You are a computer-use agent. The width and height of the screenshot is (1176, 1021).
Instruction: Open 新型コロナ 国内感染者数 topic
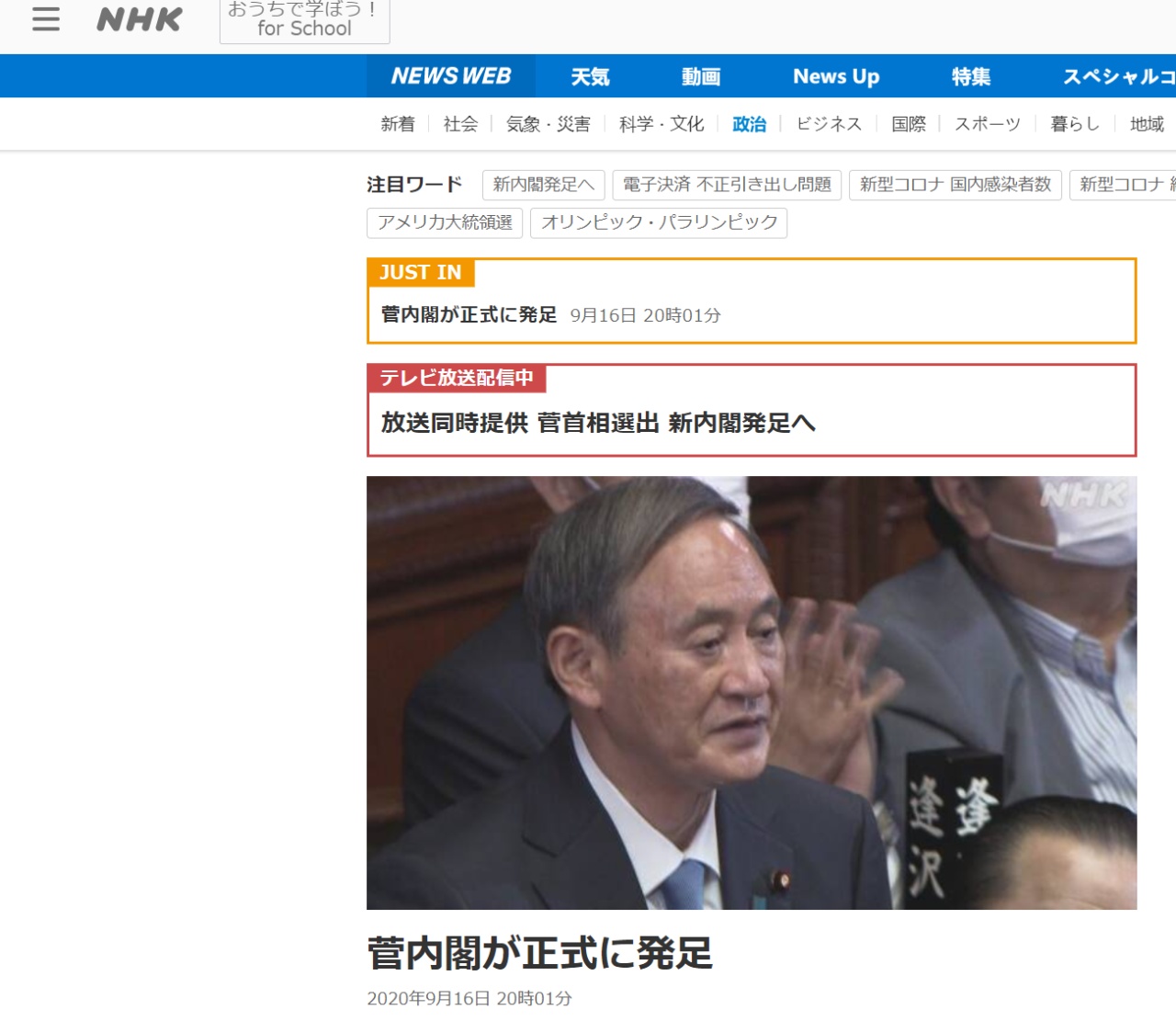coord(955,185)
